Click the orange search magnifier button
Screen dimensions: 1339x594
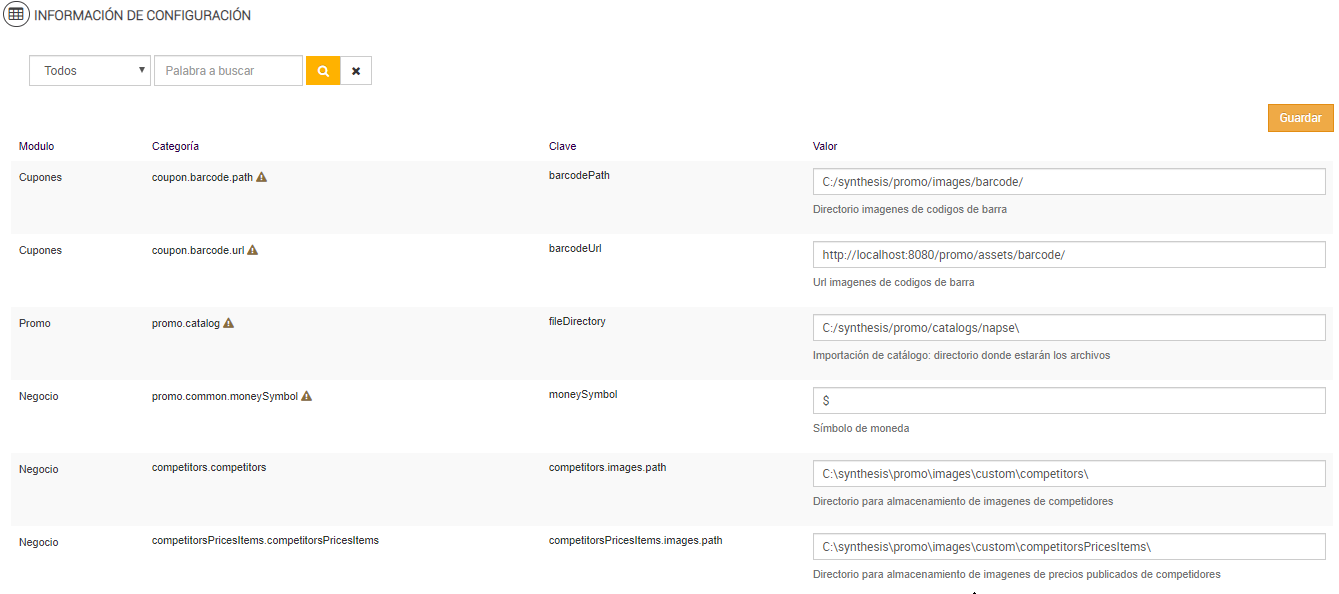tap(323, 71)
